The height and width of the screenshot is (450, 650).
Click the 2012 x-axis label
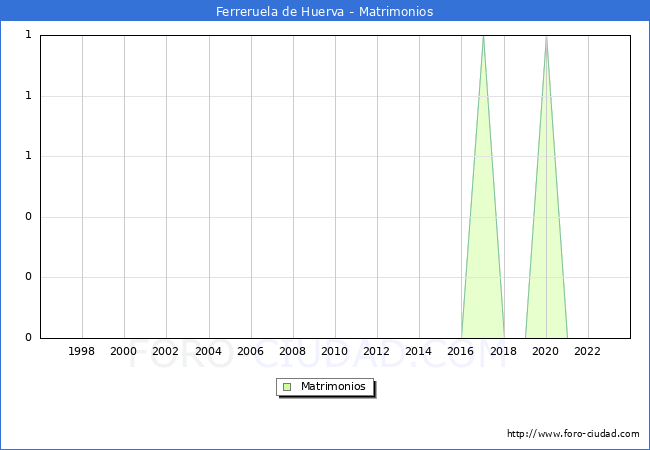pos(376,351)
